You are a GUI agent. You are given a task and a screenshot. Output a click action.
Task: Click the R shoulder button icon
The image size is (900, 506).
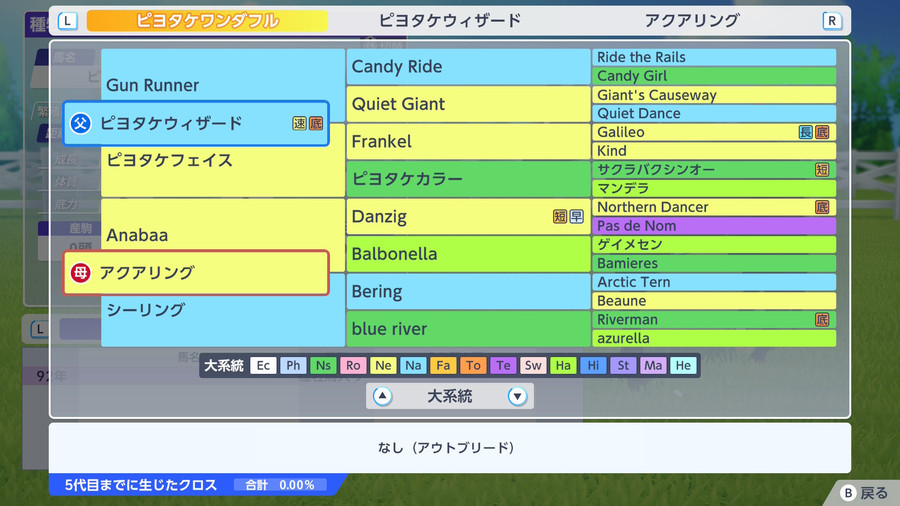pyautogui.click(x=832, y=21)
